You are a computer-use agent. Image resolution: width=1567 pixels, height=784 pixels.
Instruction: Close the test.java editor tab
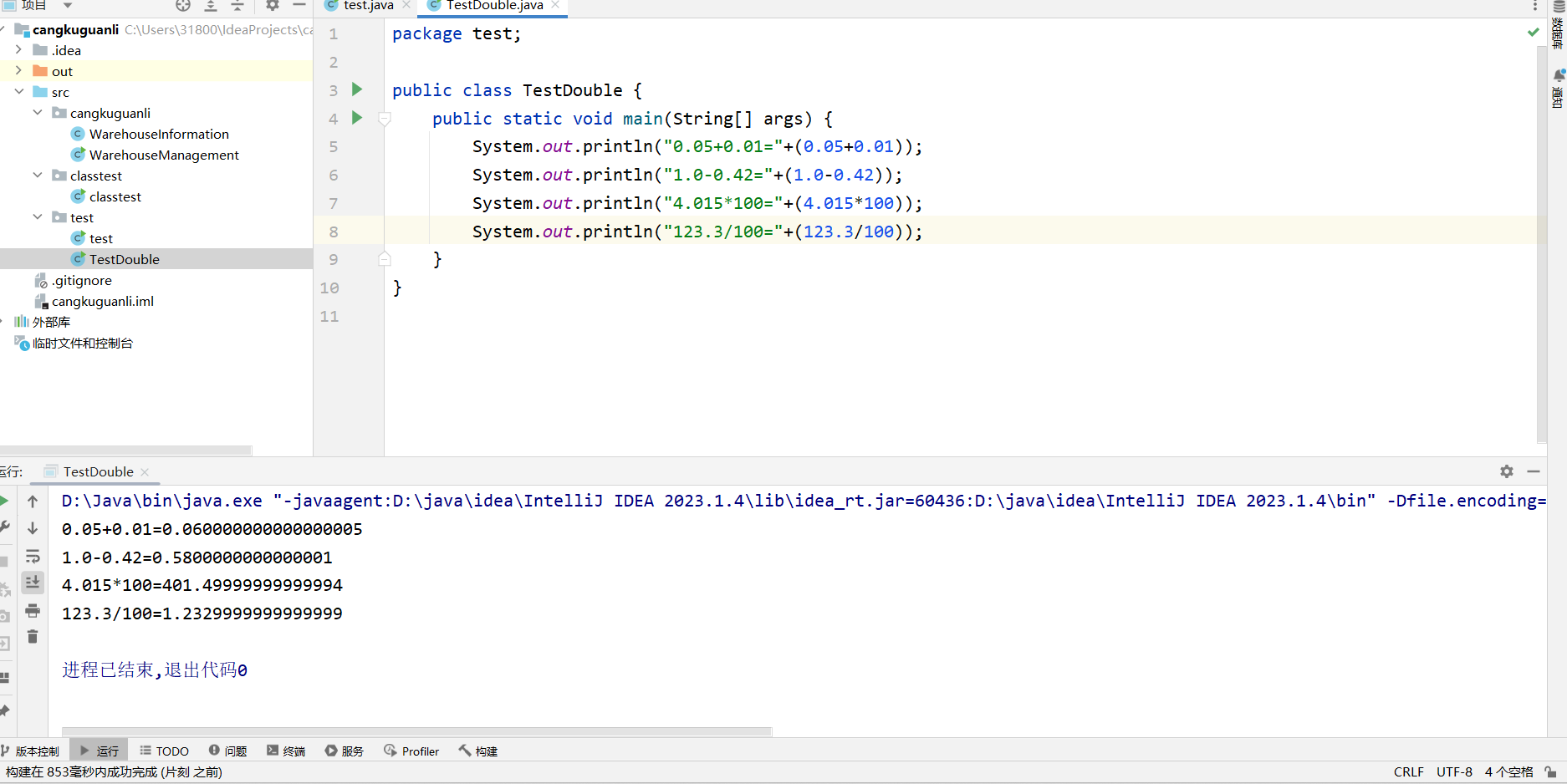click(406, 5)
